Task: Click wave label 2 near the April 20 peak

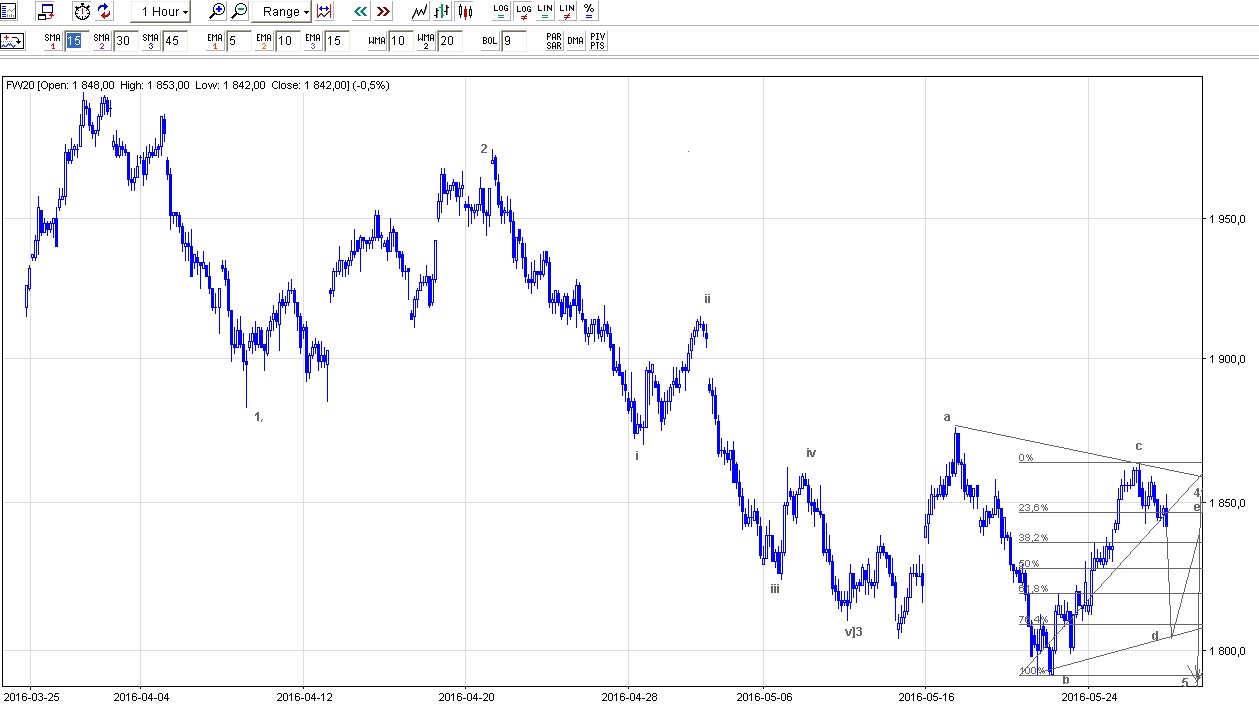Action: coord(484,149)
